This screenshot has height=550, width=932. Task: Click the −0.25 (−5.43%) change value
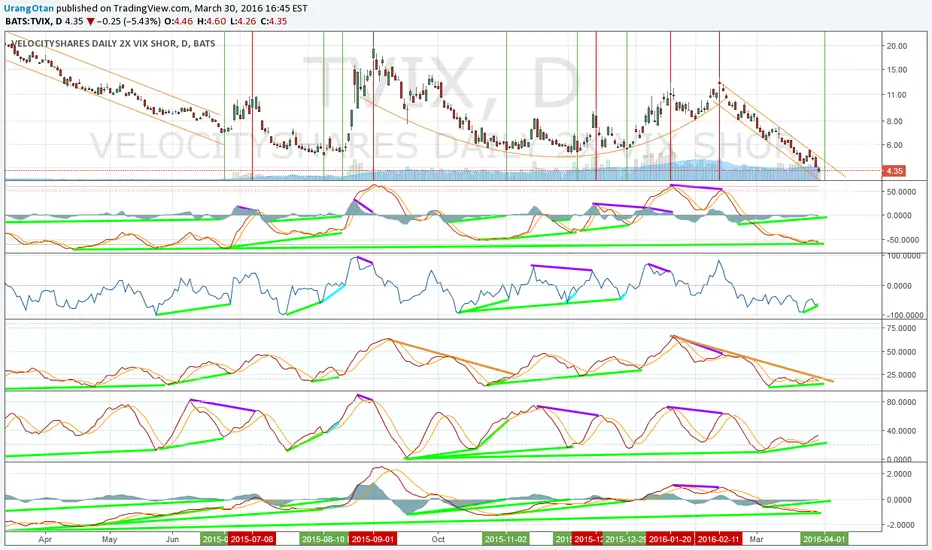pyautogui.click(x=129, y=21)
